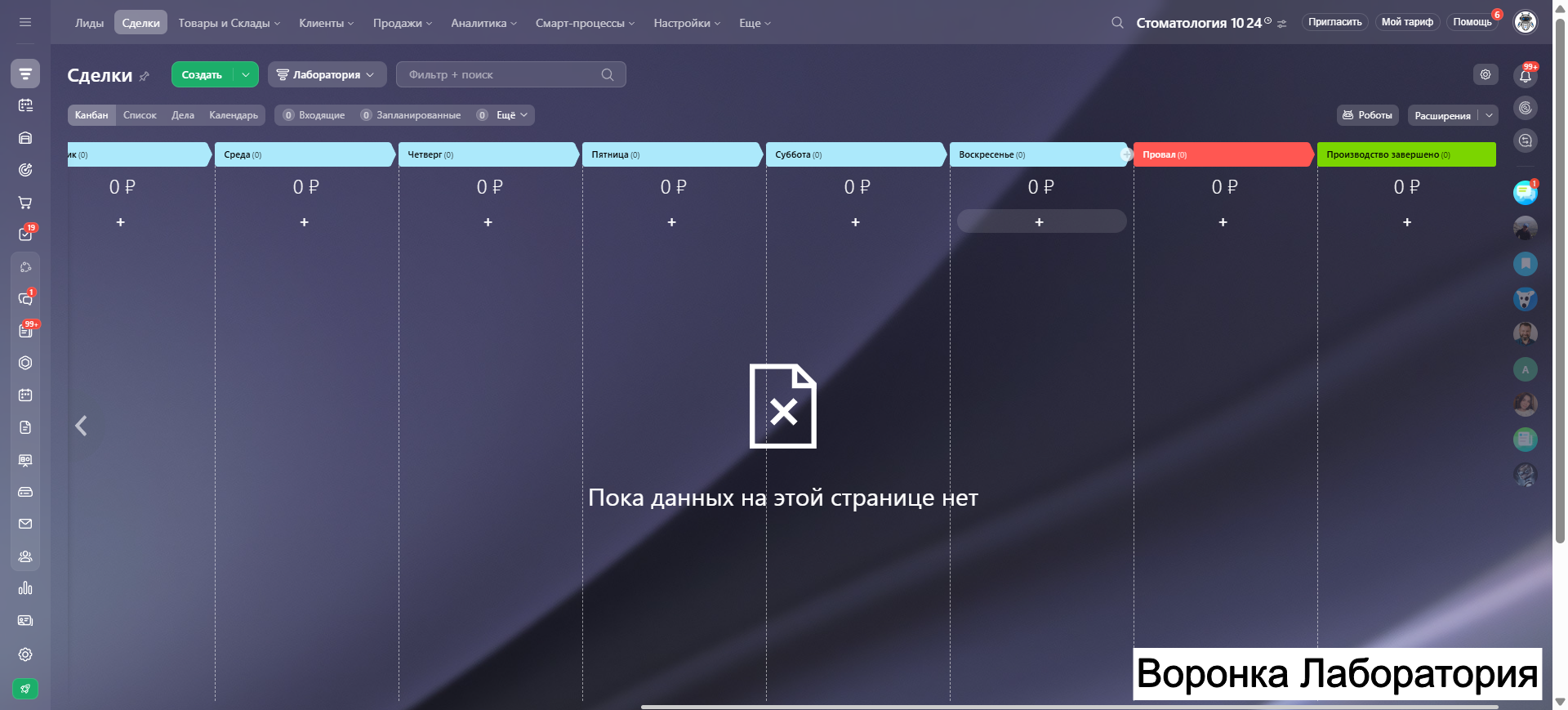1568x710 pixels.
Task: Click the spiral icon below the bell
Action: tap(1525, 108)
